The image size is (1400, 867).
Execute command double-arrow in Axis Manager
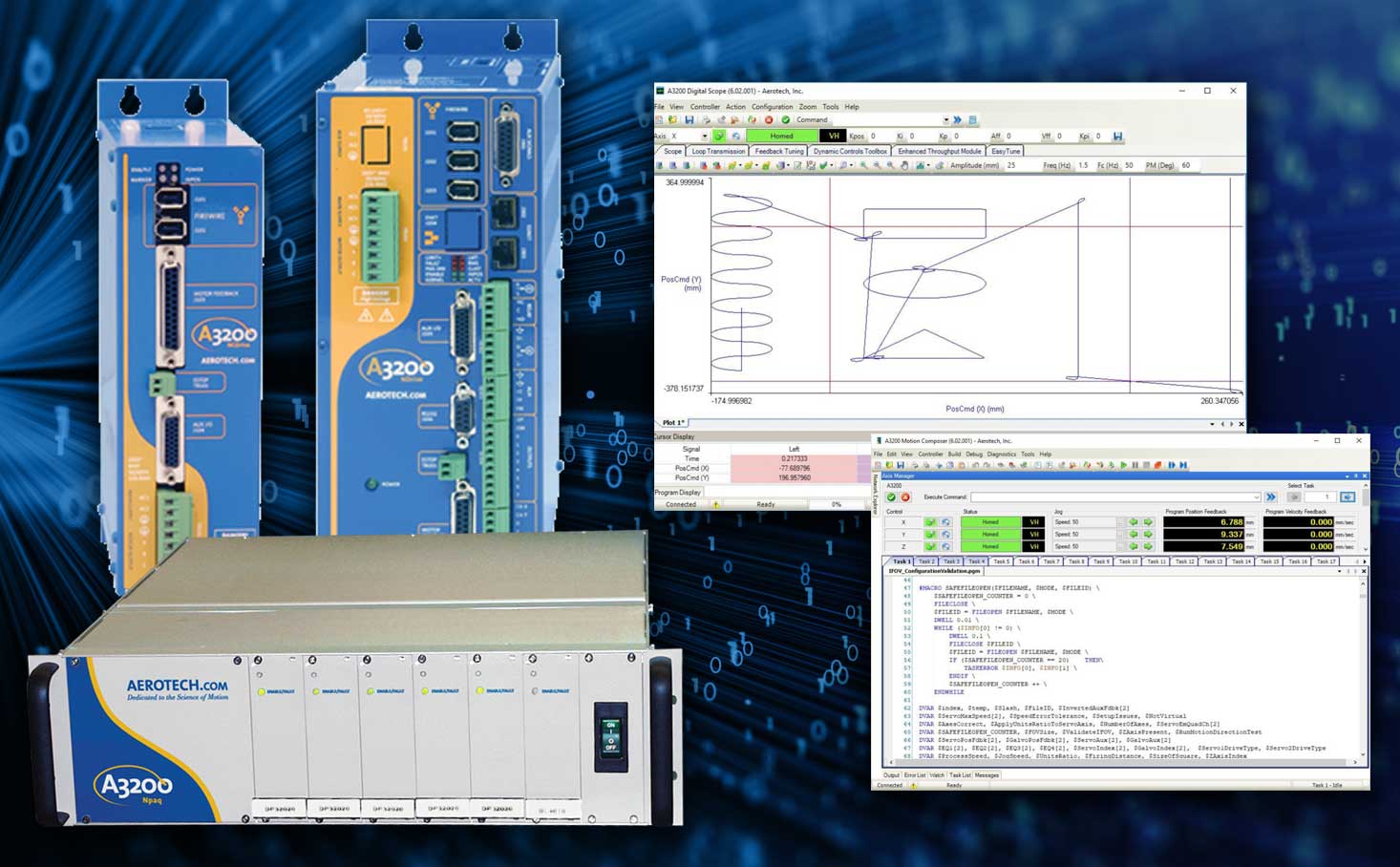(1270, 497)
